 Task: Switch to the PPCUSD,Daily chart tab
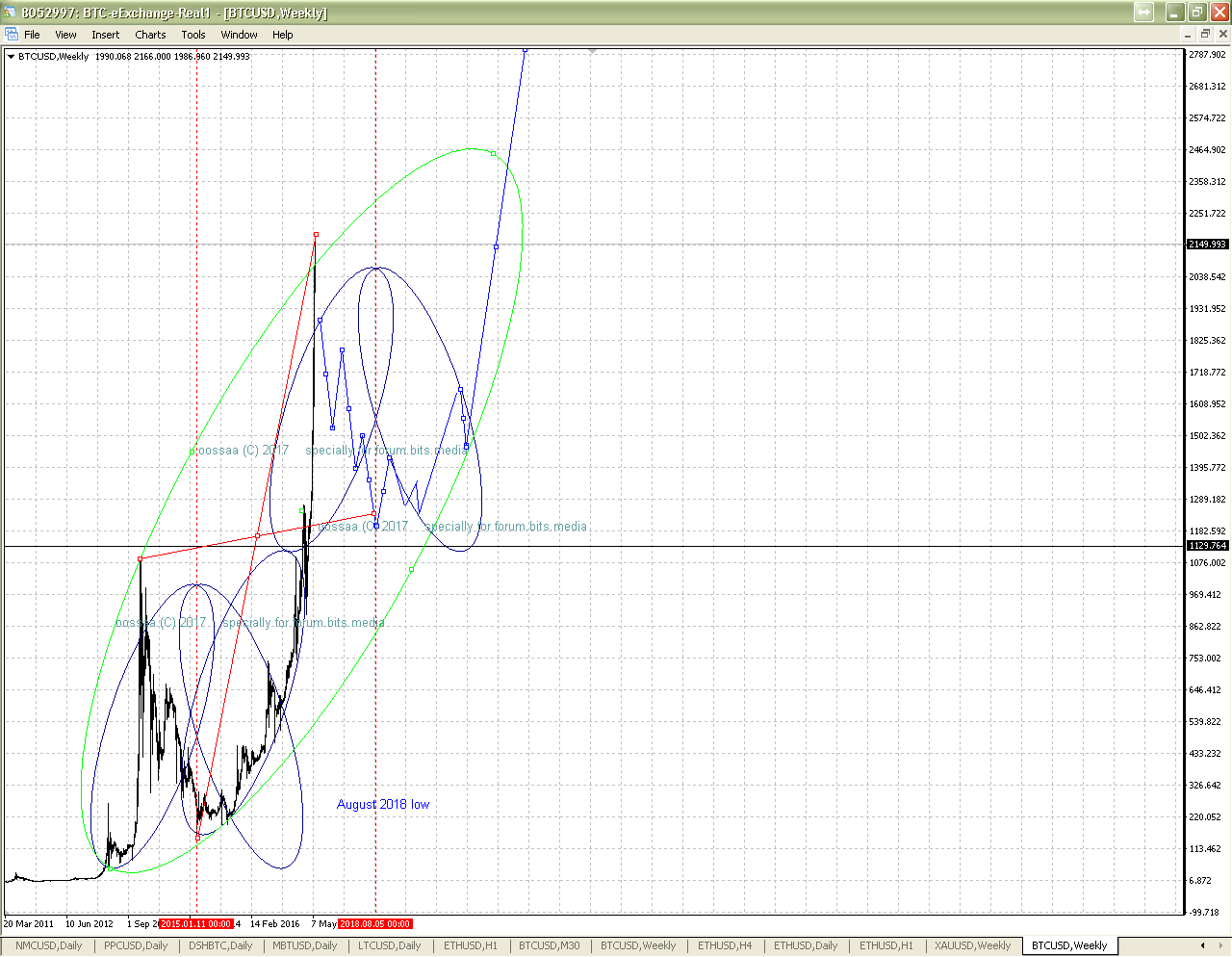tap(136, 945)
